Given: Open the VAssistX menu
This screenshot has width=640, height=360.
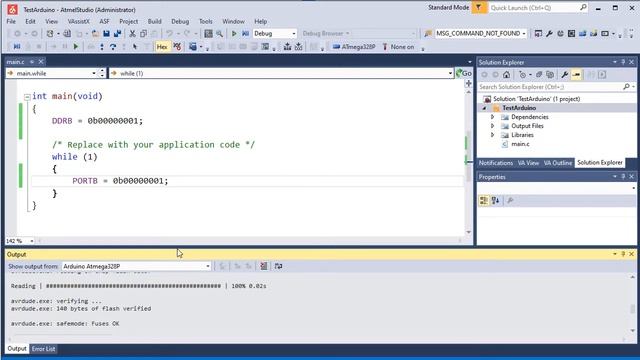Looking at the screenshot, I should click(x=78, y=21).
